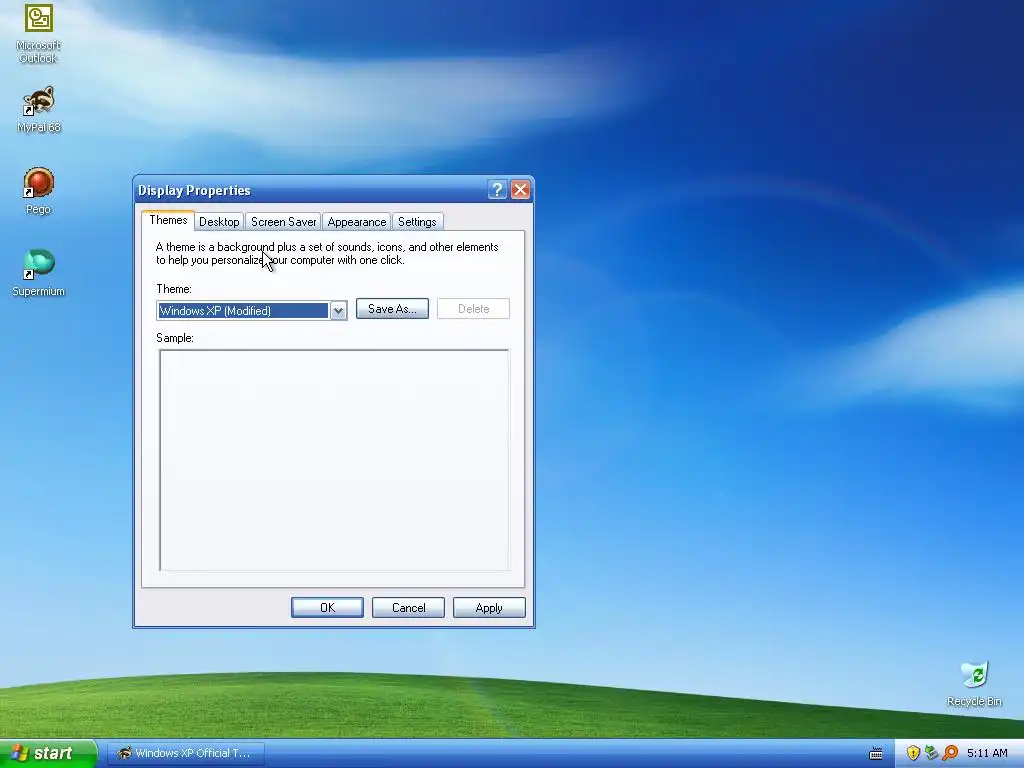
Task: Click the Save As... button
Action: [x=392, y=309]
